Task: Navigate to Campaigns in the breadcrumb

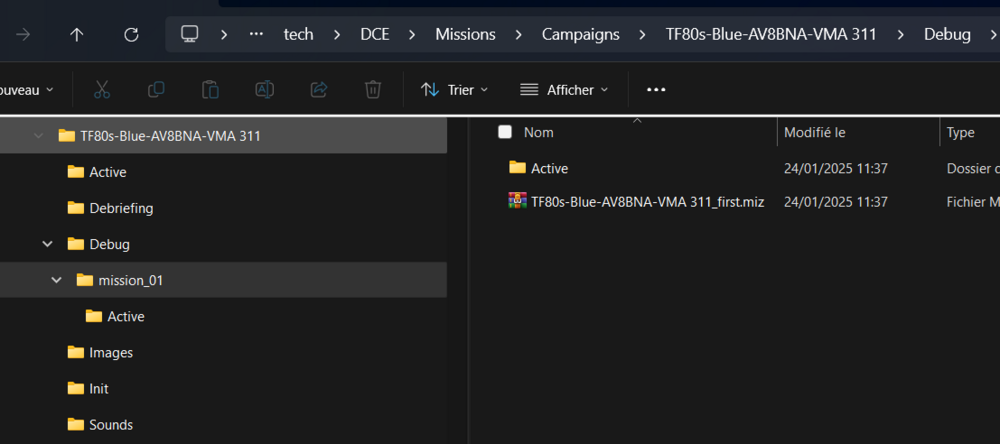Action: tap(580, 35)
